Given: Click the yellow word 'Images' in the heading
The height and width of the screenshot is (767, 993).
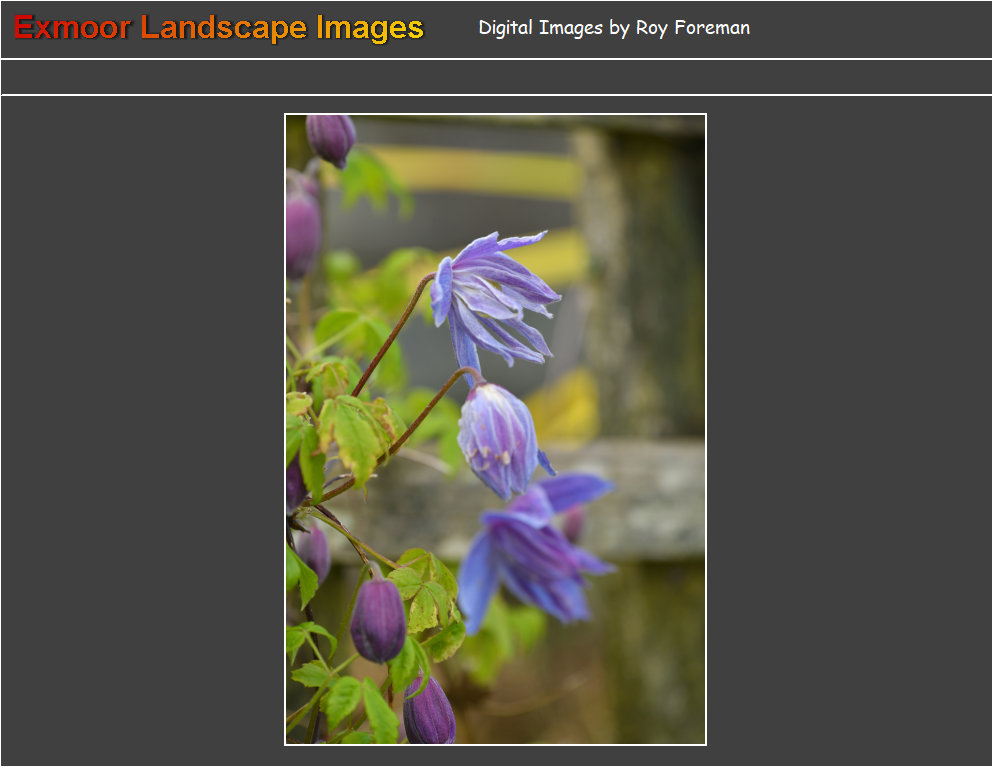Looking at the screenshot, I should click(369, 28).
